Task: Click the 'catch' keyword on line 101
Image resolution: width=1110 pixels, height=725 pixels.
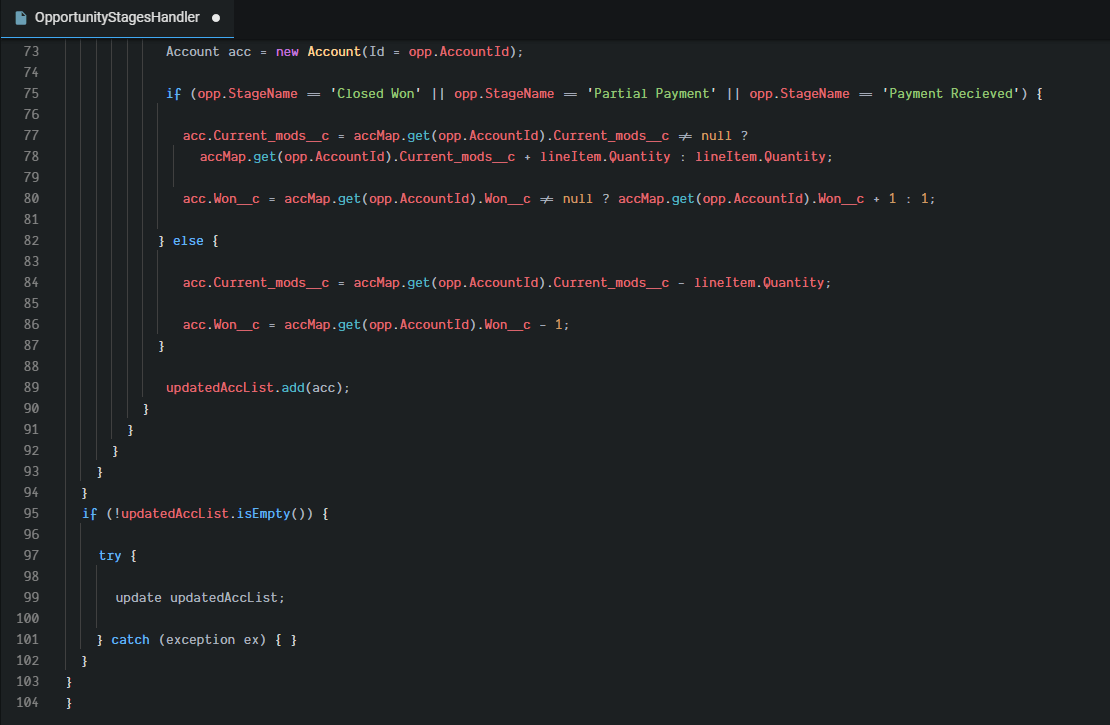Action: 130,639
